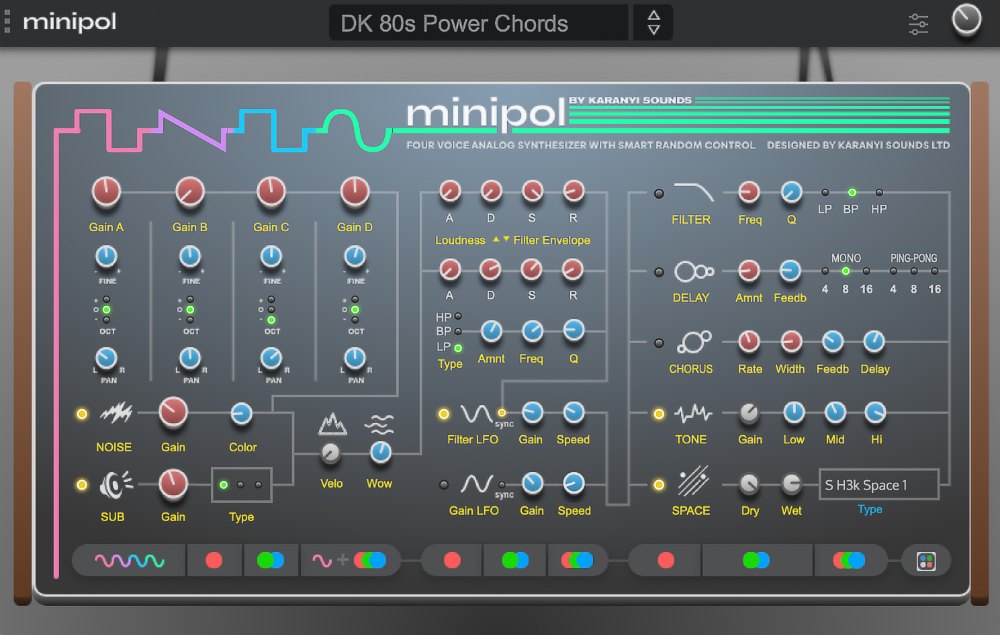This screenshot has width=1000, height=635.
Task: Adjust the master volume knob top right
Action: pos(965,19)
